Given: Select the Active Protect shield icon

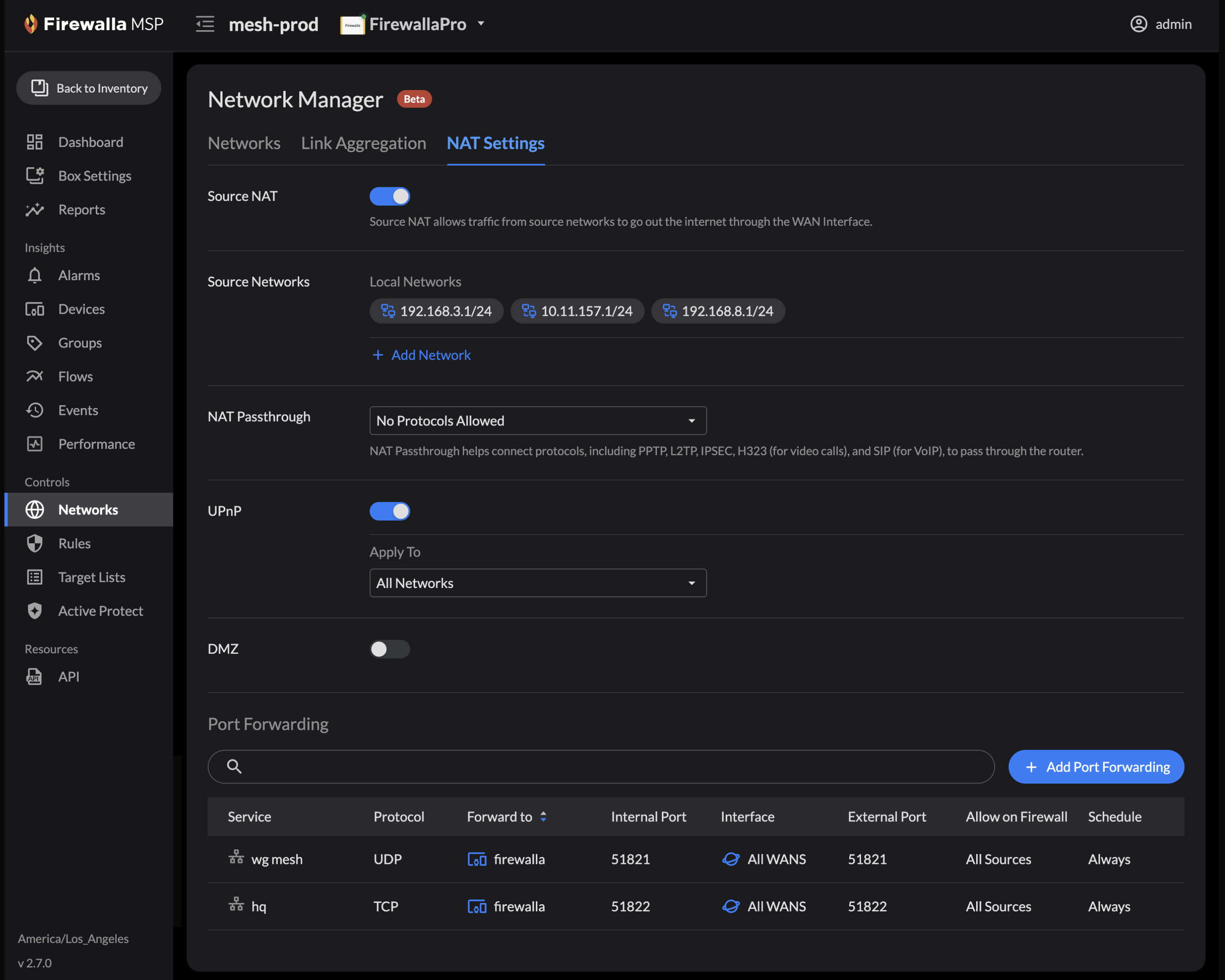Looking at the screenshot, I should coord(35,611).
